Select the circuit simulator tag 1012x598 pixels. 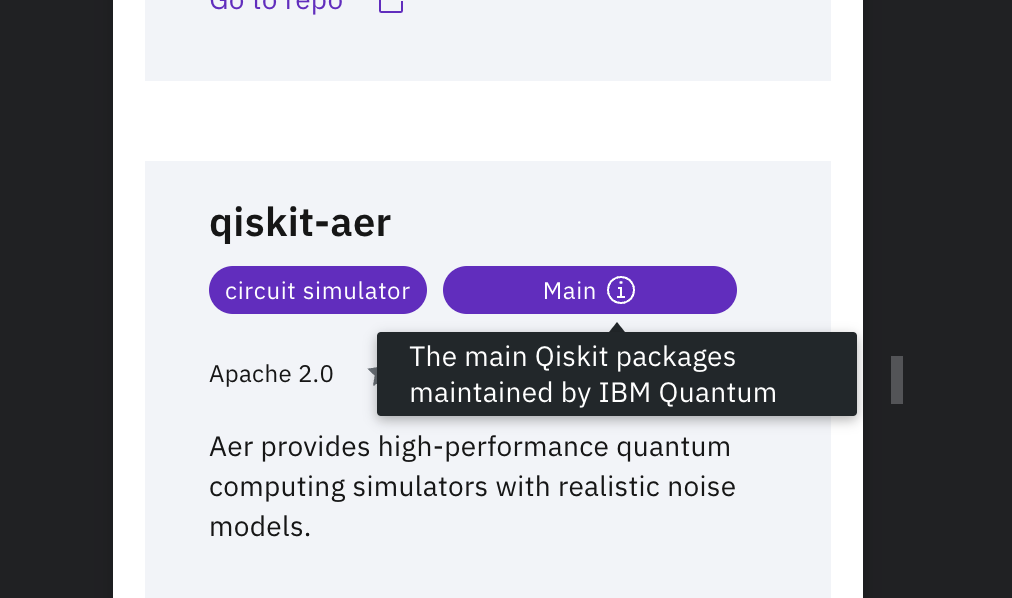(x=317, y=290)
